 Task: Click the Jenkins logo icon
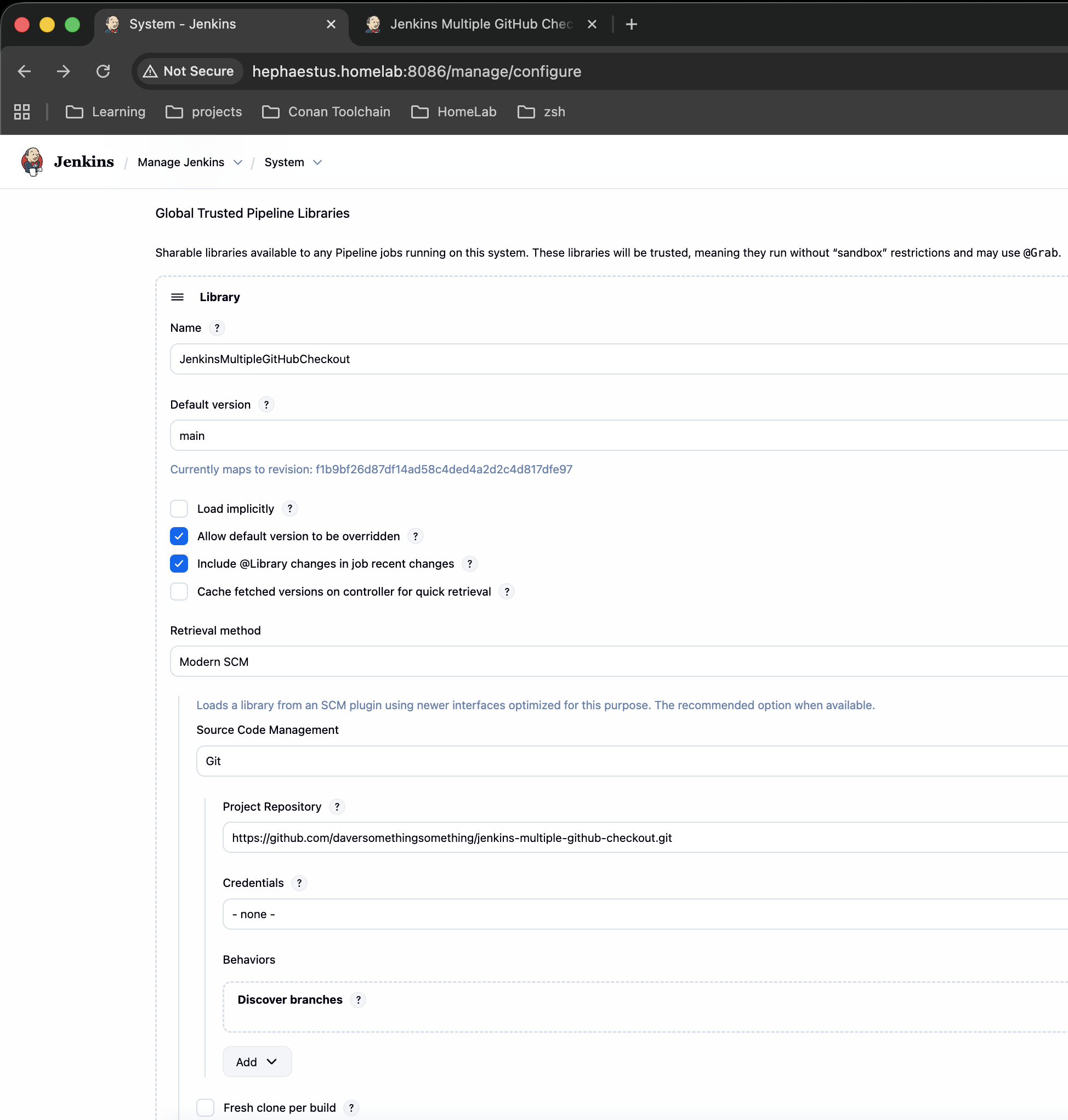tap(32, 162)
